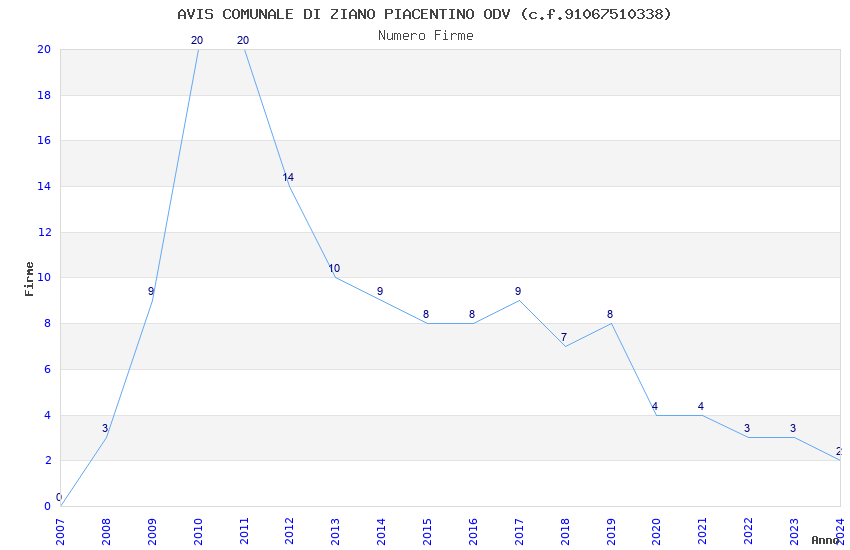The image size is (850, 550).
Task: Select the y-axis tick label 2
Action: pos(48,461)
